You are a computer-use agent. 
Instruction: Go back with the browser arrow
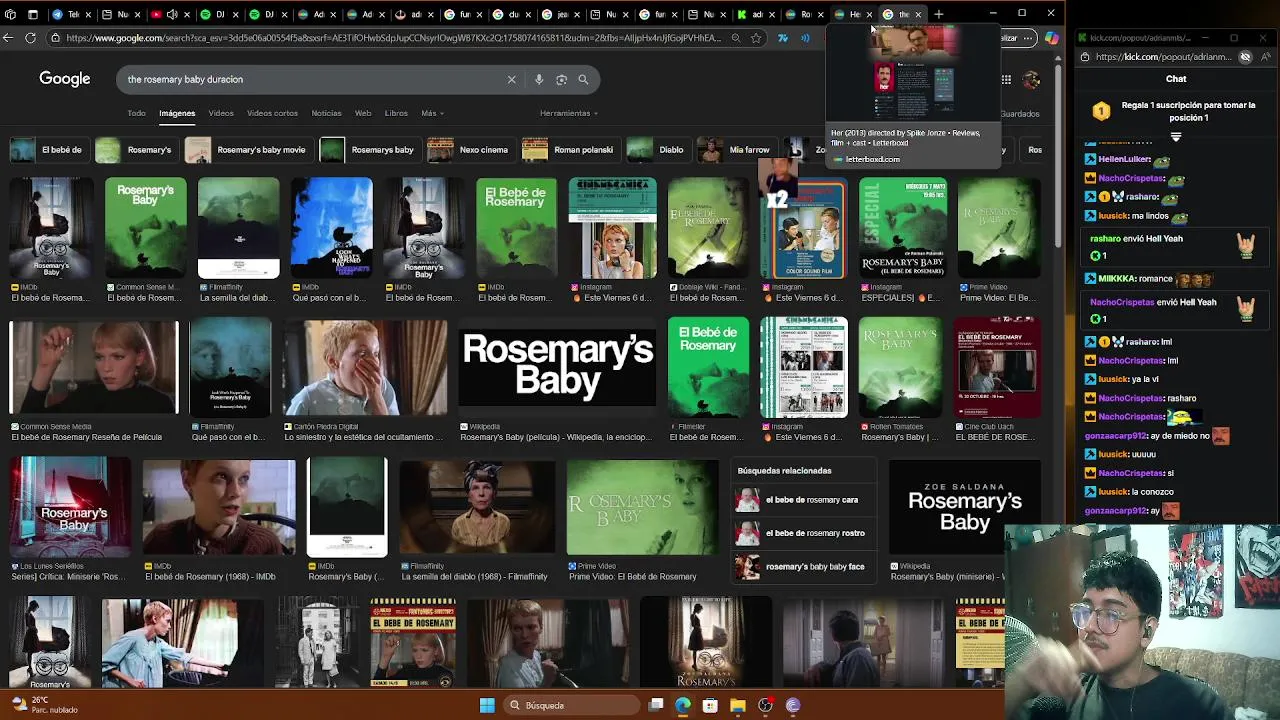[x=8, y=38]
